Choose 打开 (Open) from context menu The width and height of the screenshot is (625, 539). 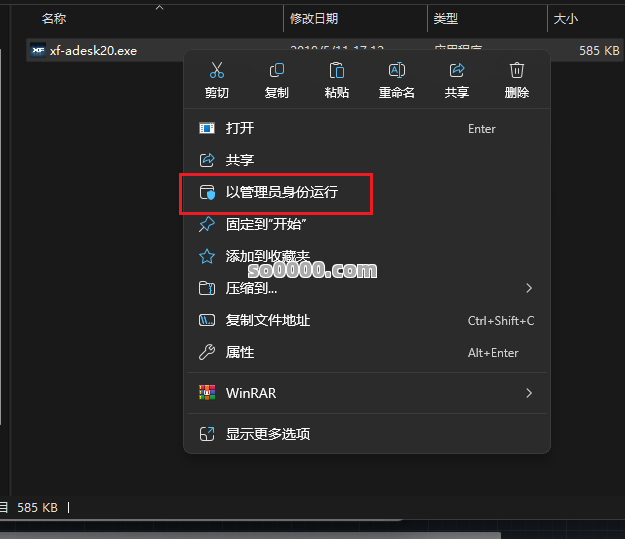[240, 128]
